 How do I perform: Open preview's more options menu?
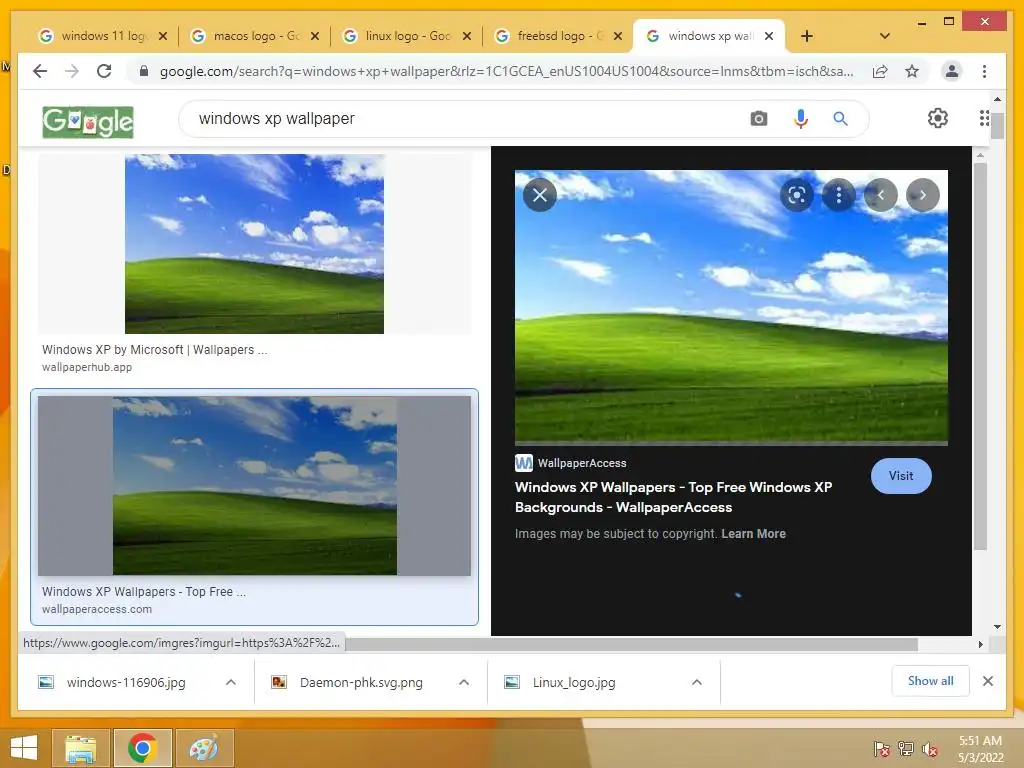click(839, 195)
